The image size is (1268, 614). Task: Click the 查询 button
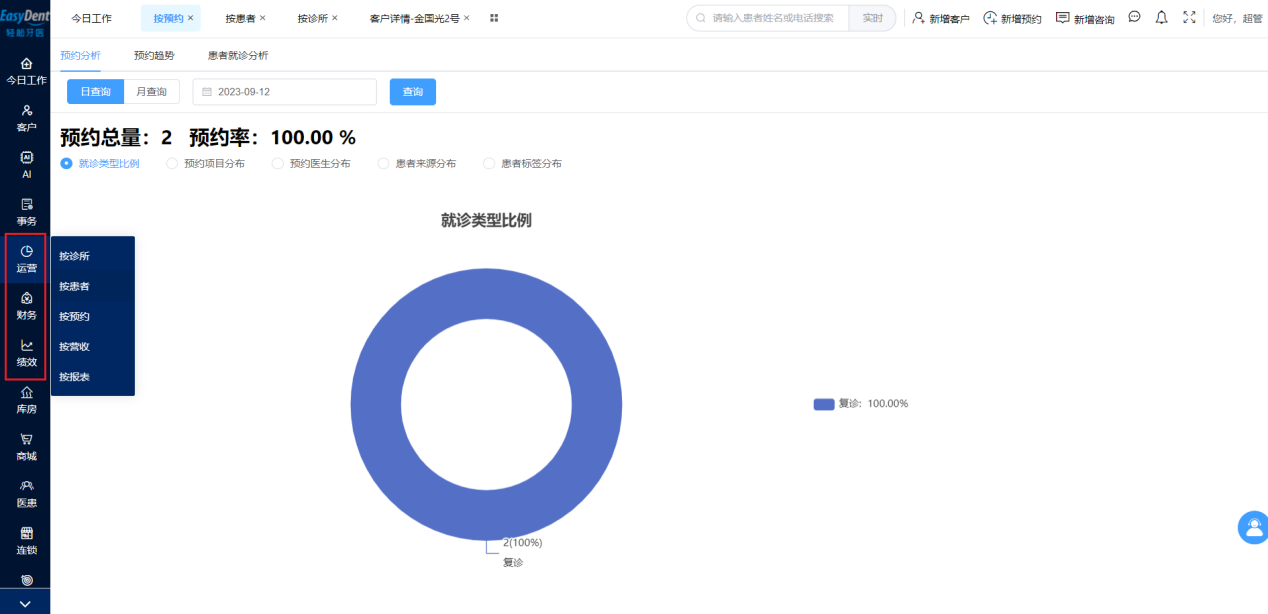413,91
